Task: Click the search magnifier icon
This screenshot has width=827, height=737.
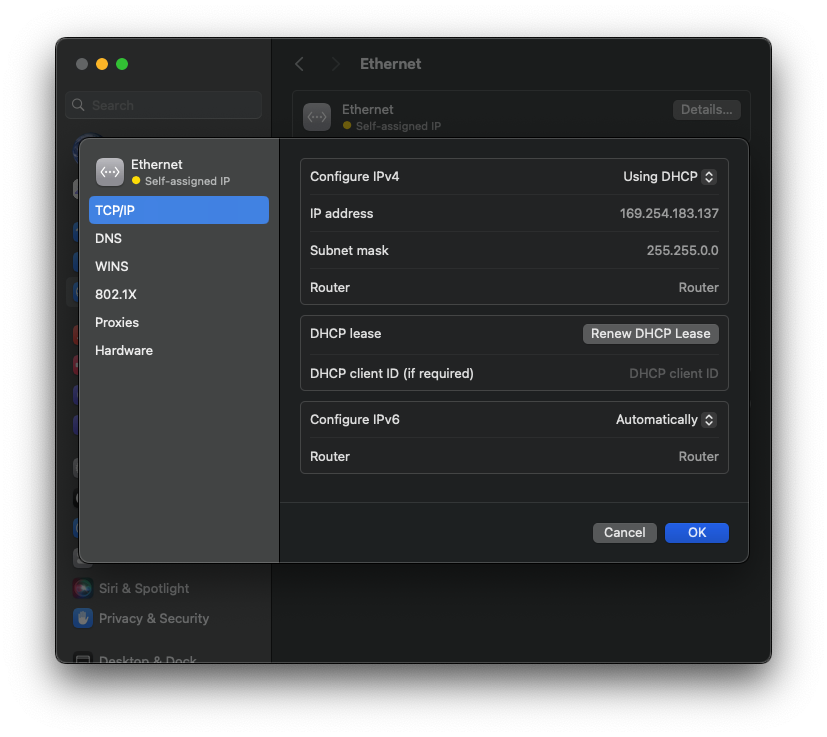Action: click(78, 105)
